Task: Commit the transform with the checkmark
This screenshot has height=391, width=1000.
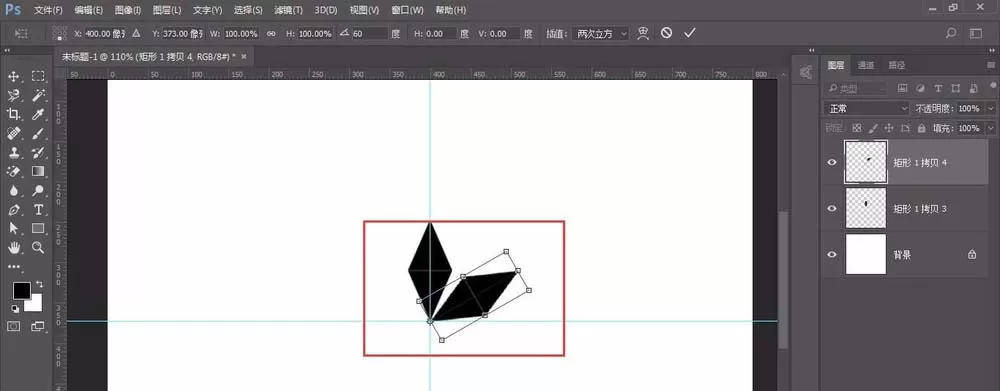Action: (689, 33)
